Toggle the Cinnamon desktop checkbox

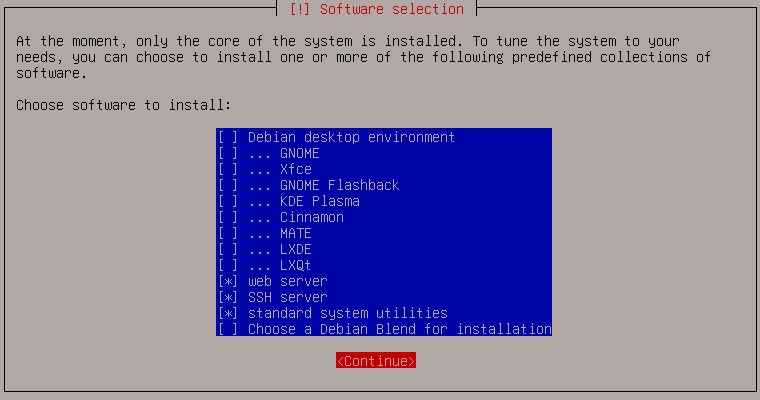tap(228, 217)
